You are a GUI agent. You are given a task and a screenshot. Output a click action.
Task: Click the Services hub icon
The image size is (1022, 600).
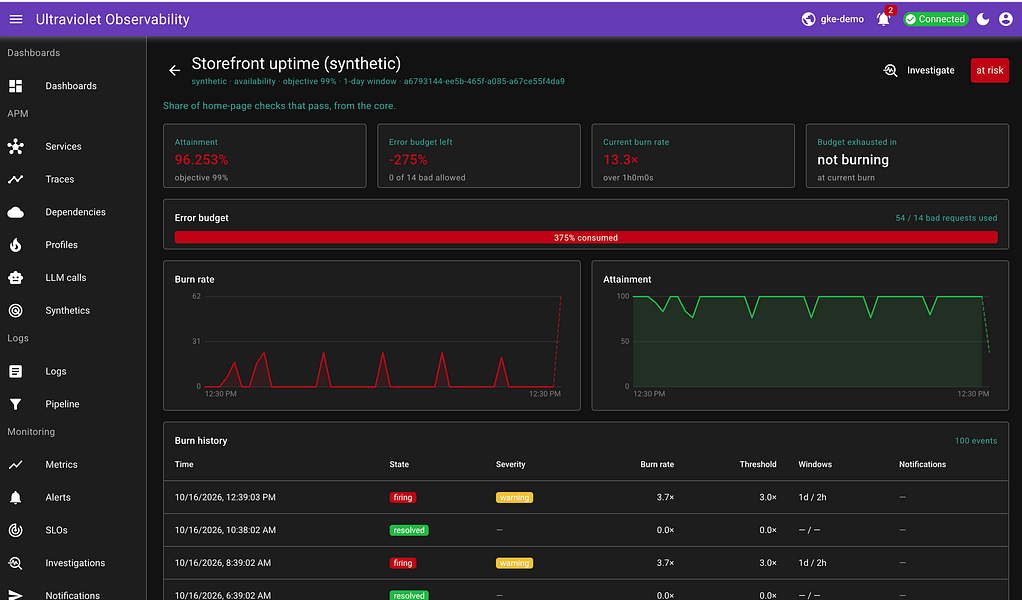[x=16, y=147]
